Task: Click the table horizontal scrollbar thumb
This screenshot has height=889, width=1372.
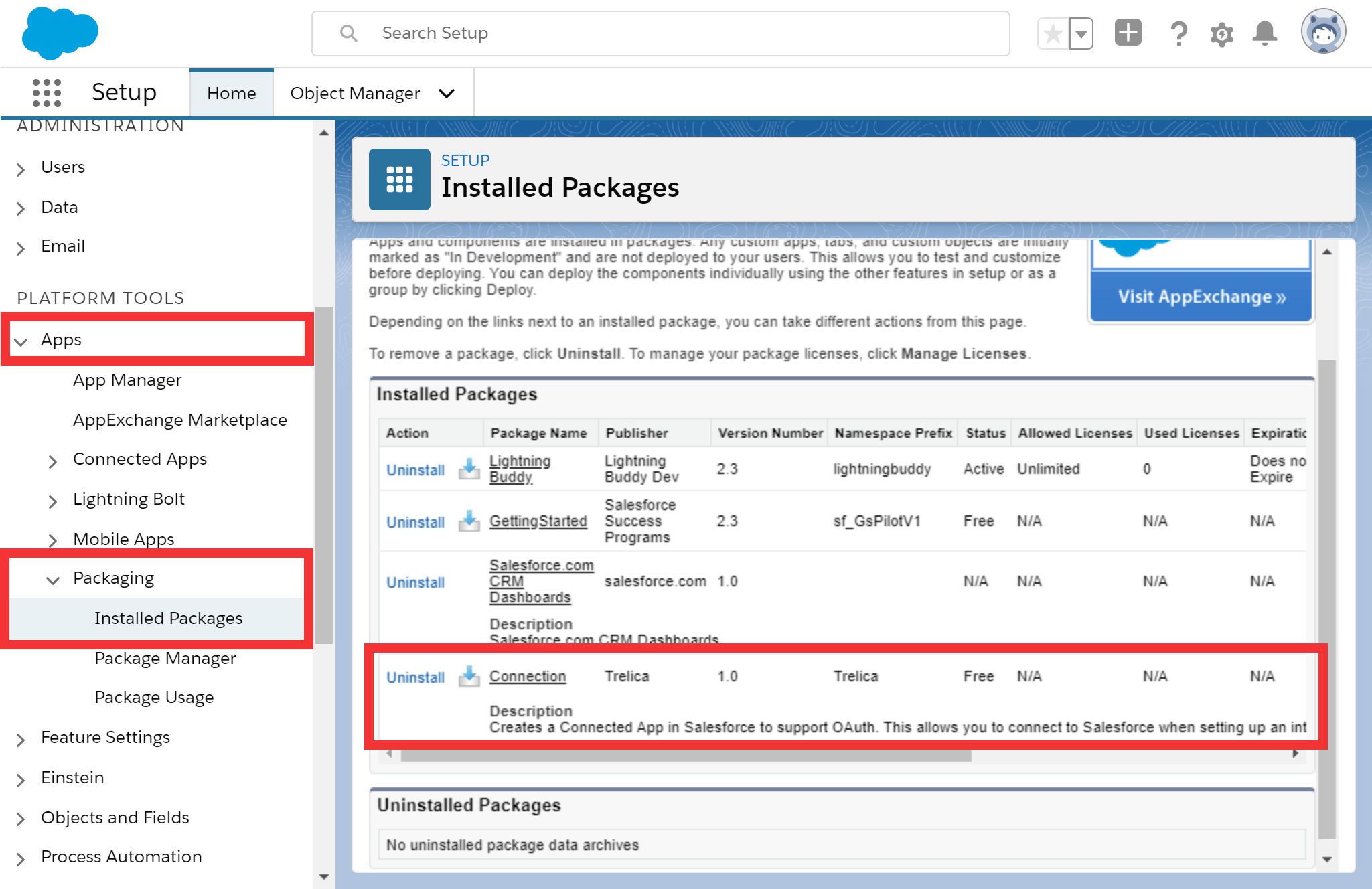Action: [686, 755]
